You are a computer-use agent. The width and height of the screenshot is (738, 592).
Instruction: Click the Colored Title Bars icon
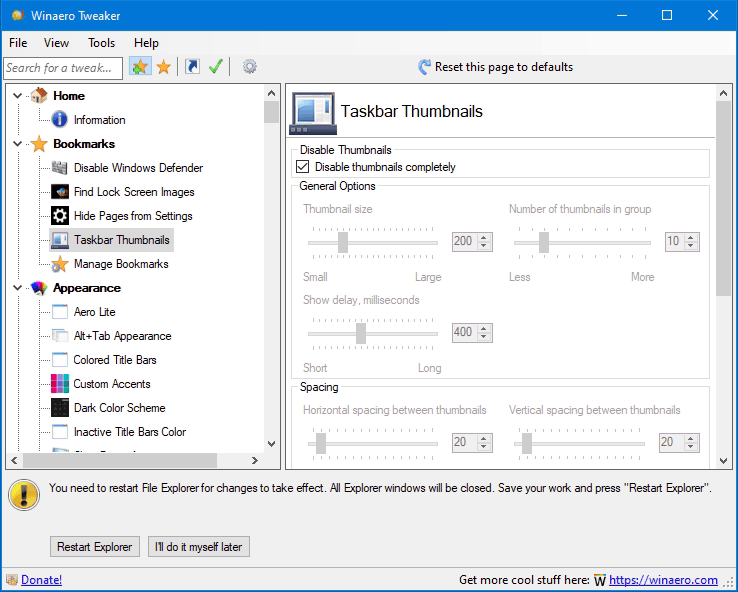[x=60, y=360]
